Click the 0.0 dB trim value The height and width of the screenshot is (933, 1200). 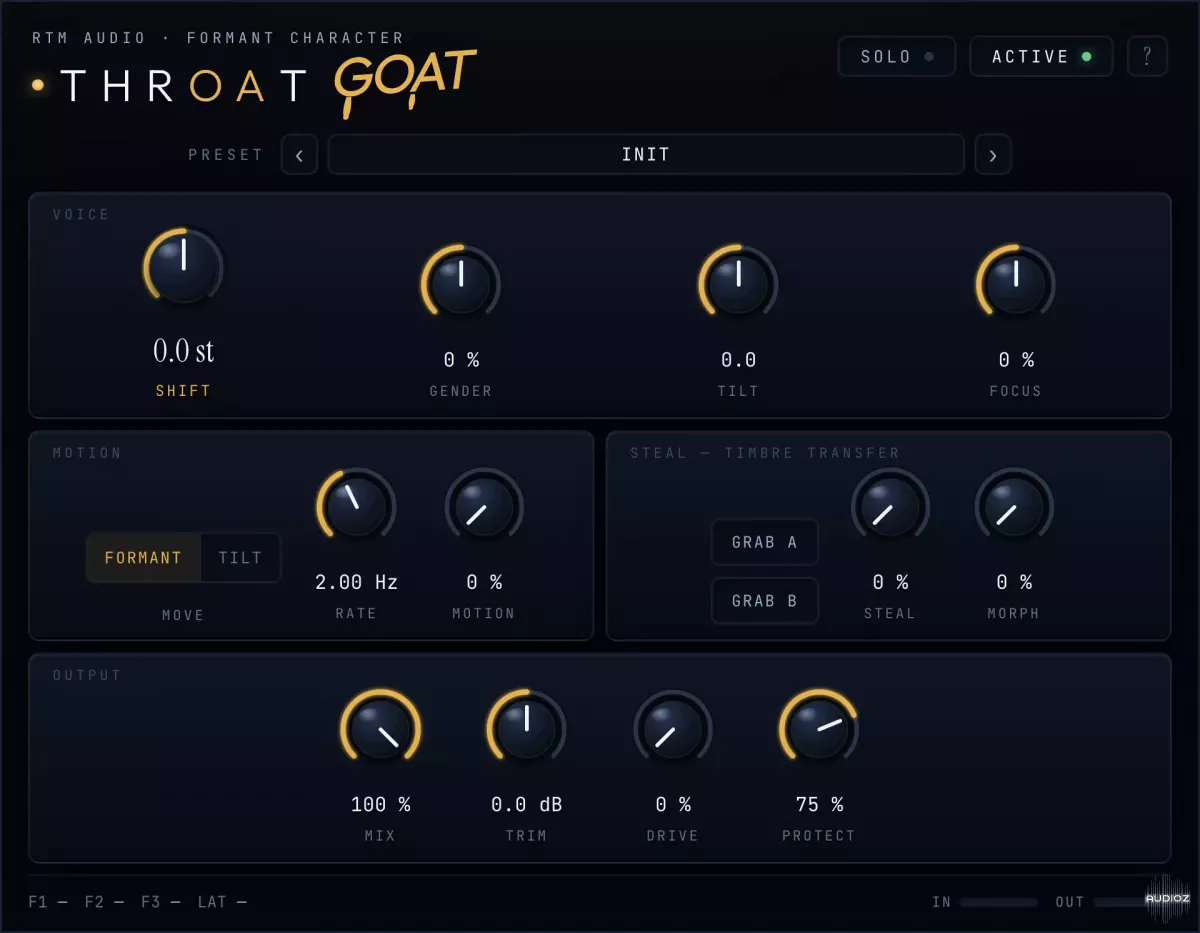pos(526,804)
